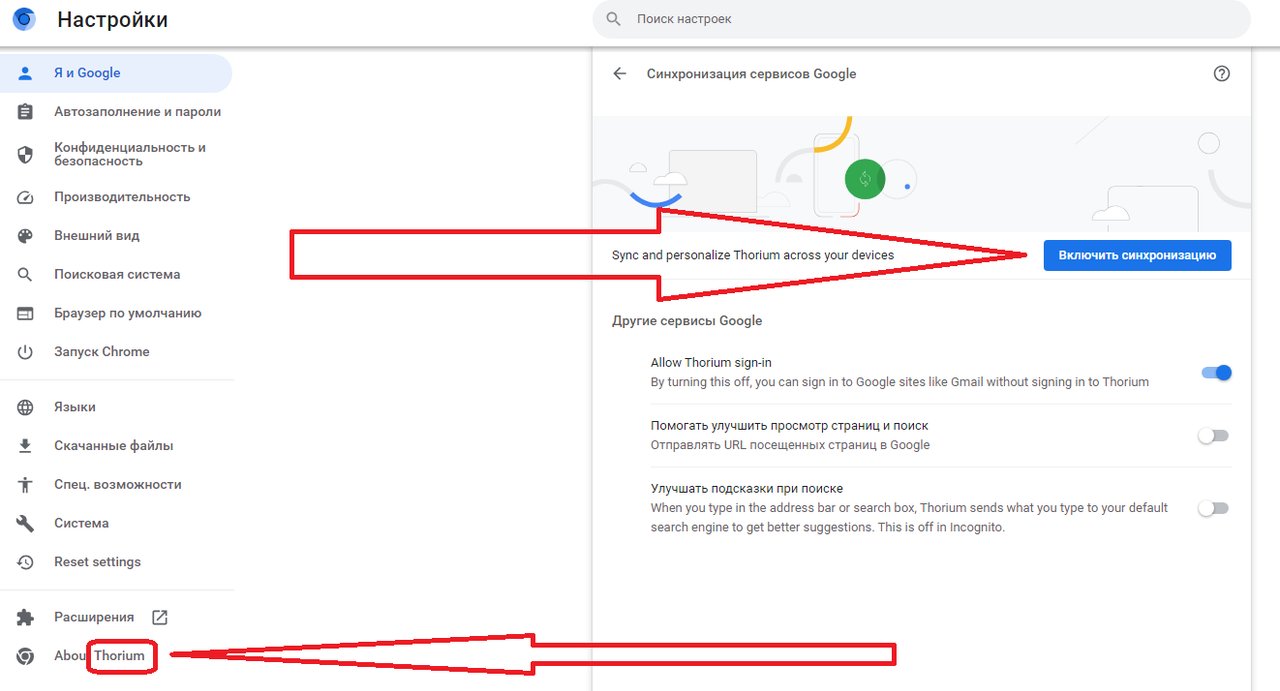Open Языки settings section
Viewport: 1280px width, 691px height.
[116, 407]
